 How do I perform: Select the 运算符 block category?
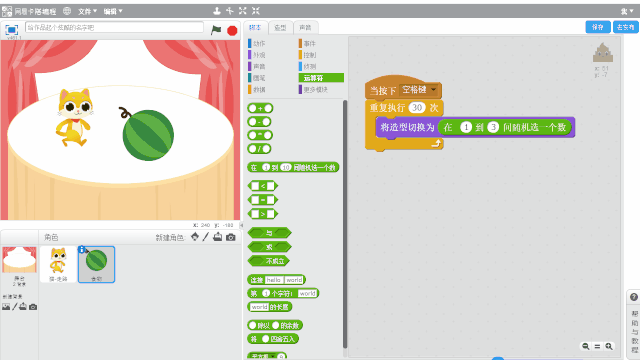pyautogui.click(x=321, y=78)
